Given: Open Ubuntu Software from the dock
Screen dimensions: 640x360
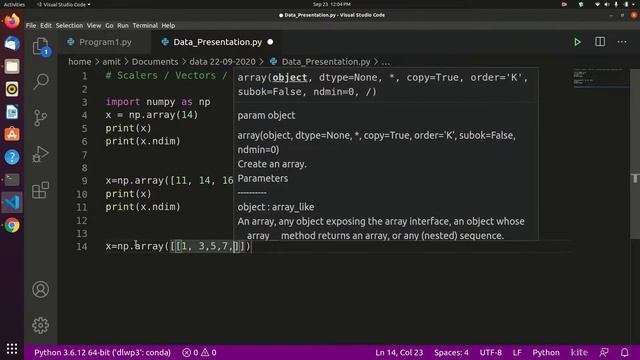Looking at the screenshot, I should click(12, 134).
